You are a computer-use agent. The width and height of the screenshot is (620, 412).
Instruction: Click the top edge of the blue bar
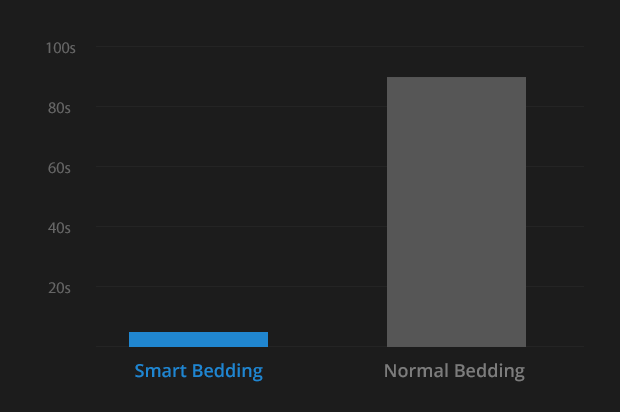pos(198,333)
